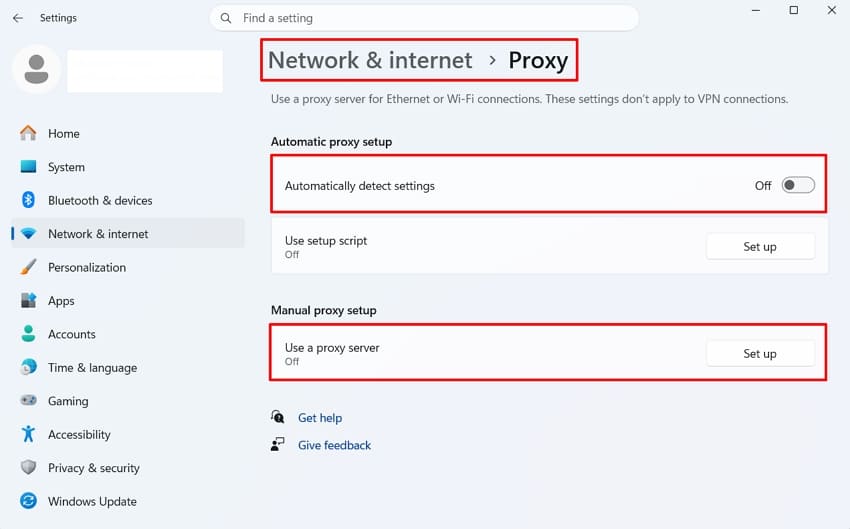The width and height of the screenshot is (850, 529).
Task: Click the Off label beside detect toggle
Action: (x=763, y=186)
